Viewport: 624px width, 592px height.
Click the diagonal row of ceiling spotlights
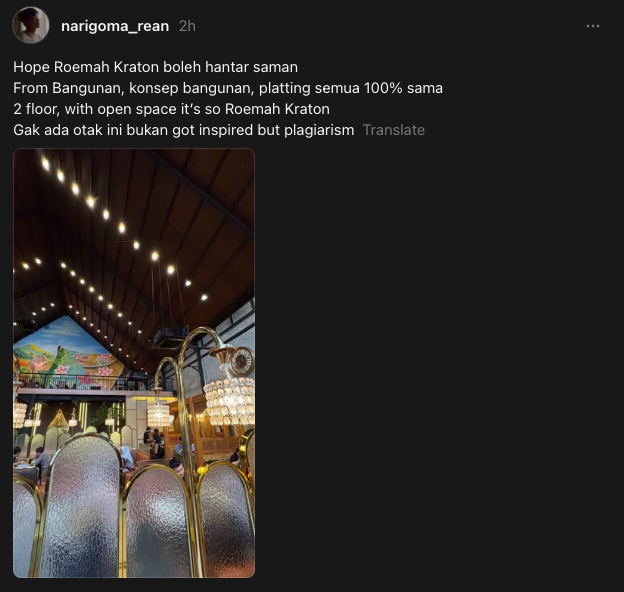coord(122,228)
